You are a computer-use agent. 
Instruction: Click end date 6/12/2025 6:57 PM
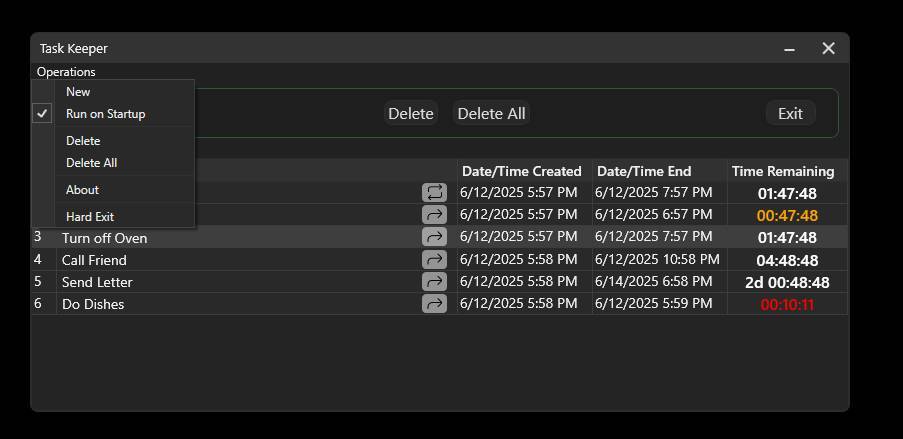click(x=654, y=214)
